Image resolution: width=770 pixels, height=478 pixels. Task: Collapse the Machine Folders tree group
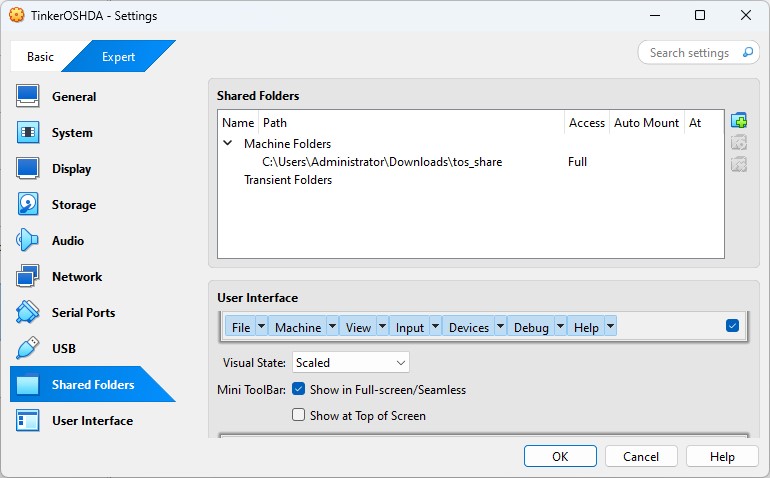point(227,143)
